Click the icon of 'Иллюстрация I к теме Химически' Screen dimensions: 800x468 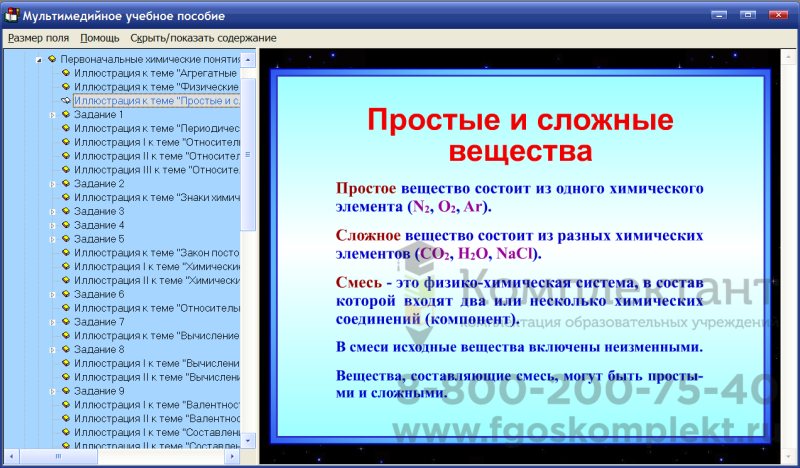(x=66, y=266)
